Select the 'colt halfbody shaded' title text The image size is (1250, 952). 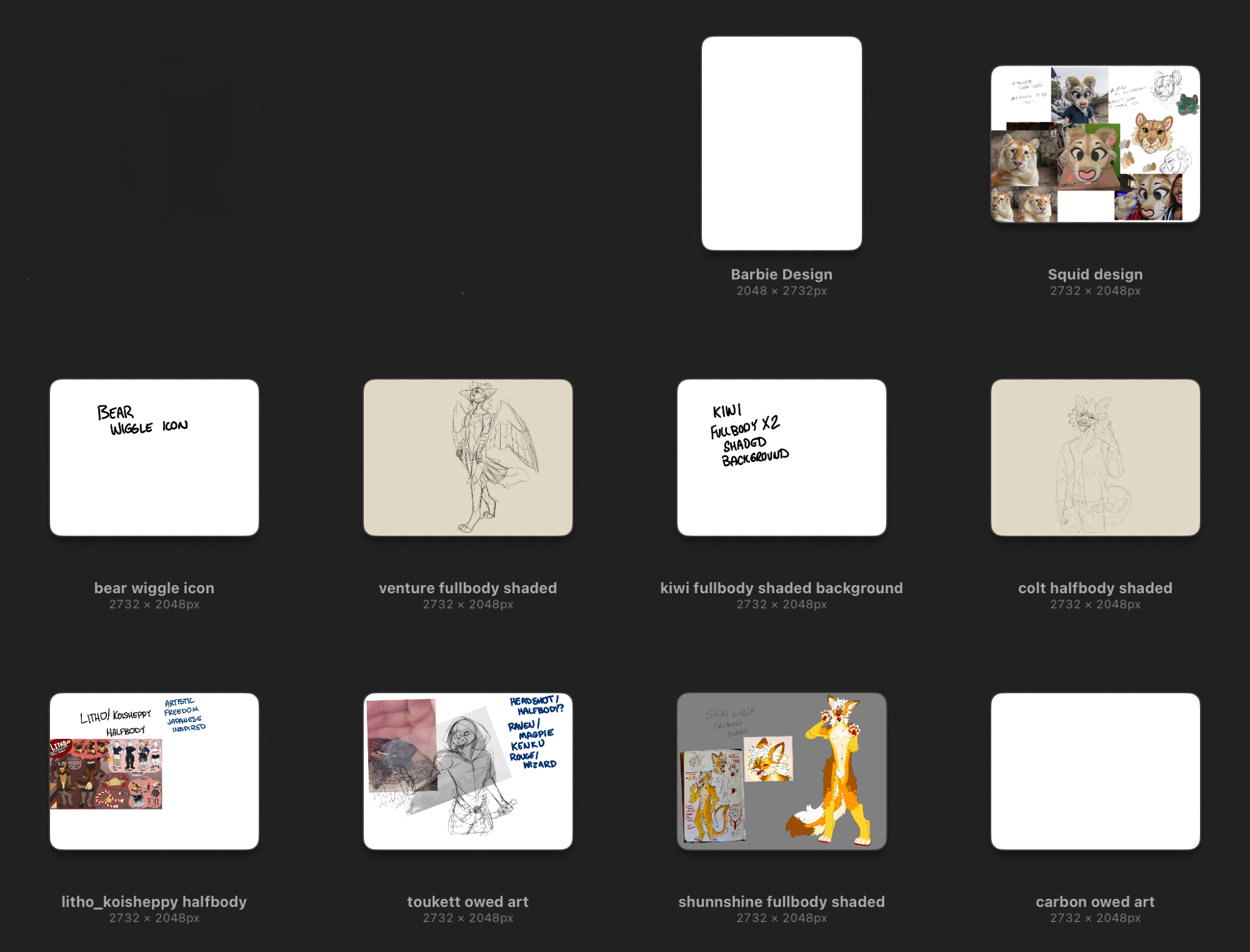1095,588
